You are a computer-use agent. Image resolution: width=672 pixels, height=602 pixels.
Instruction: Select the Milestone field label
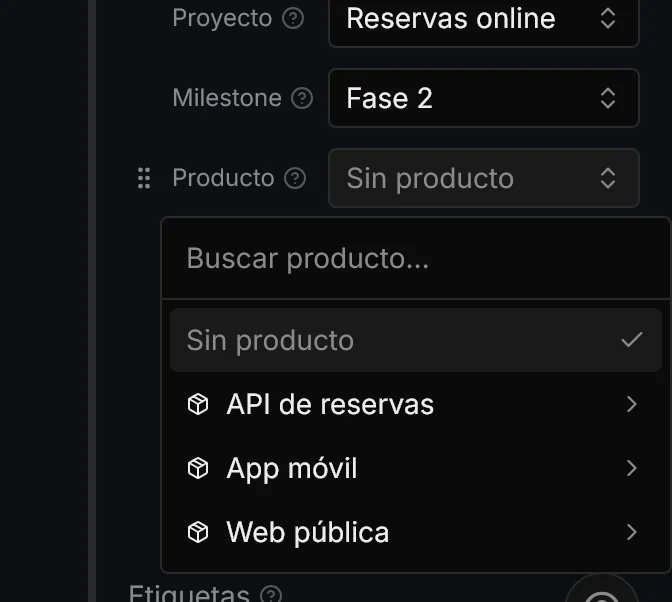tap(227, 98)
